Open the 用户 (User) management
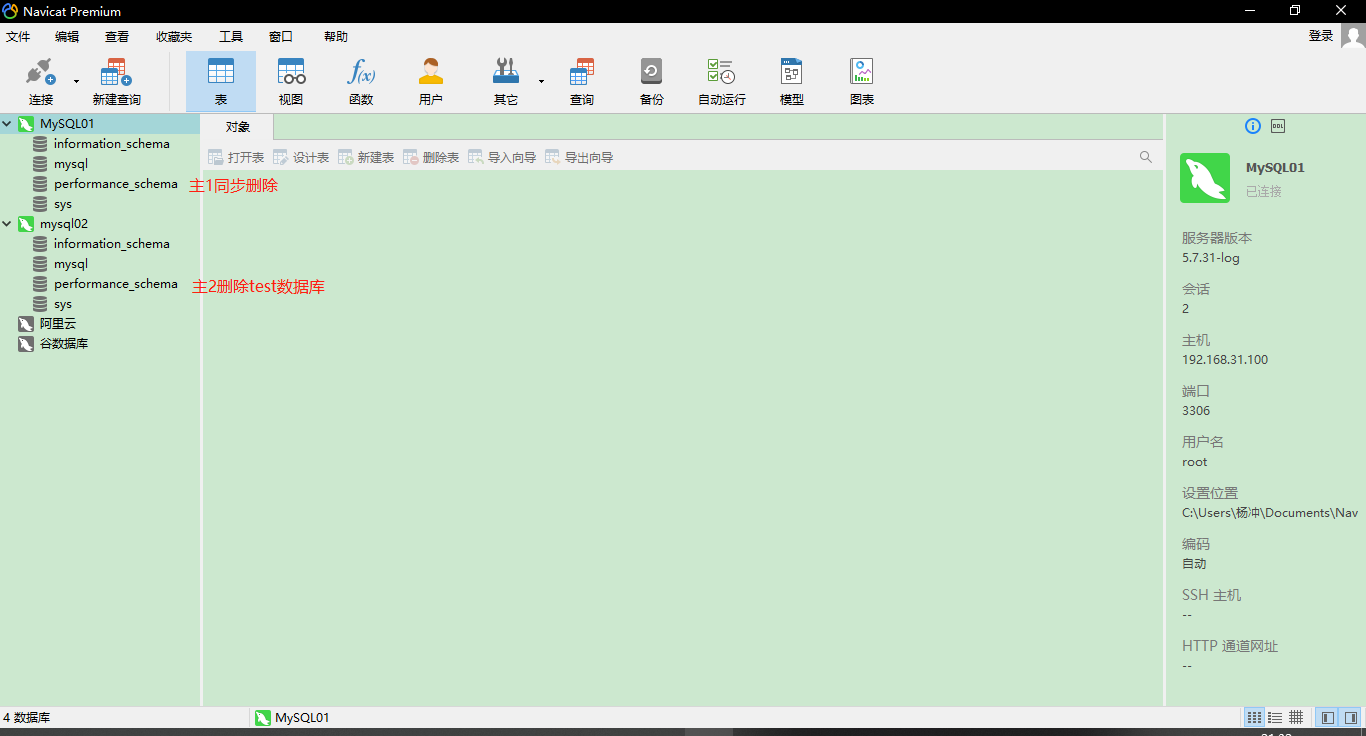The width and height of the screenshot is (1366, 736). coord(431,81)
